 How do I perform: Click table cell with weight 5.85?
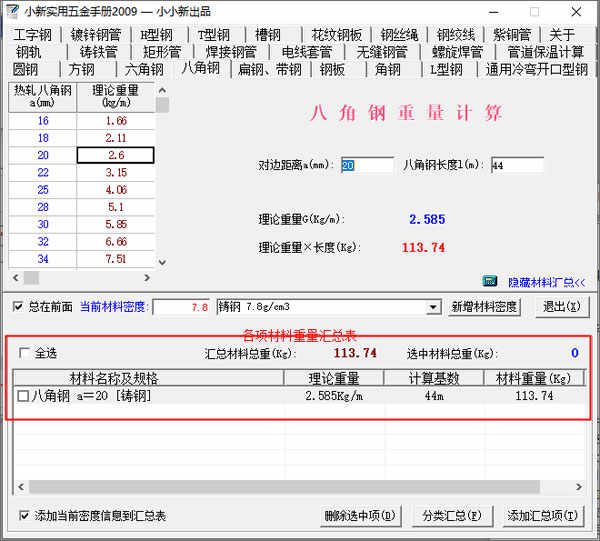[116, 224]
